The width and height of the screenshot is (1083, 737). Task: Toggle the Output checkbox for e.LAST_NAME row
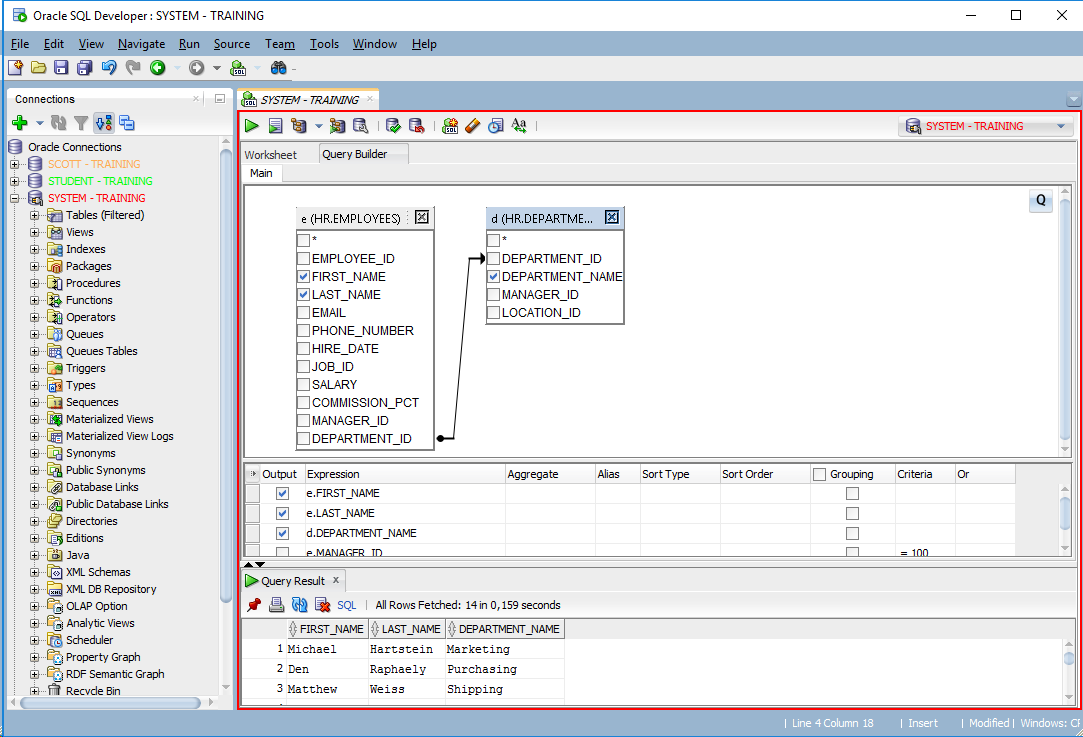click(282, 513)
